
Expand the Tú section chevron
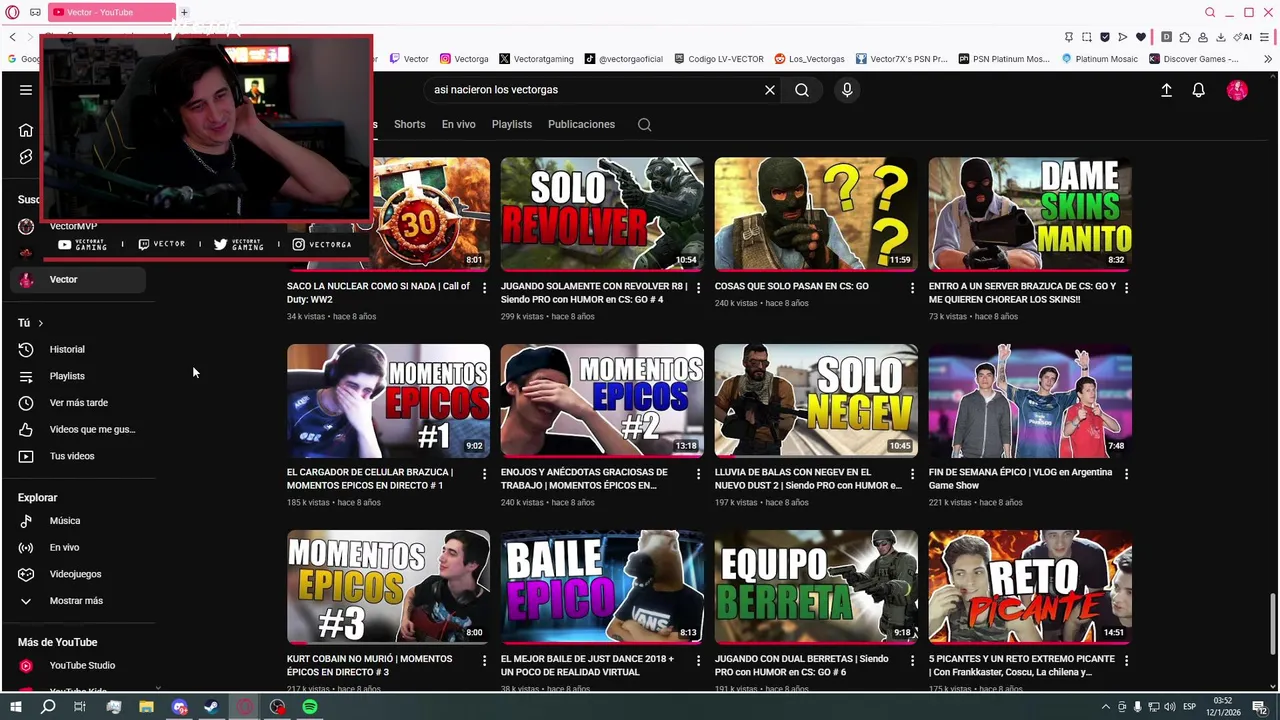click(x=40, y=323)
